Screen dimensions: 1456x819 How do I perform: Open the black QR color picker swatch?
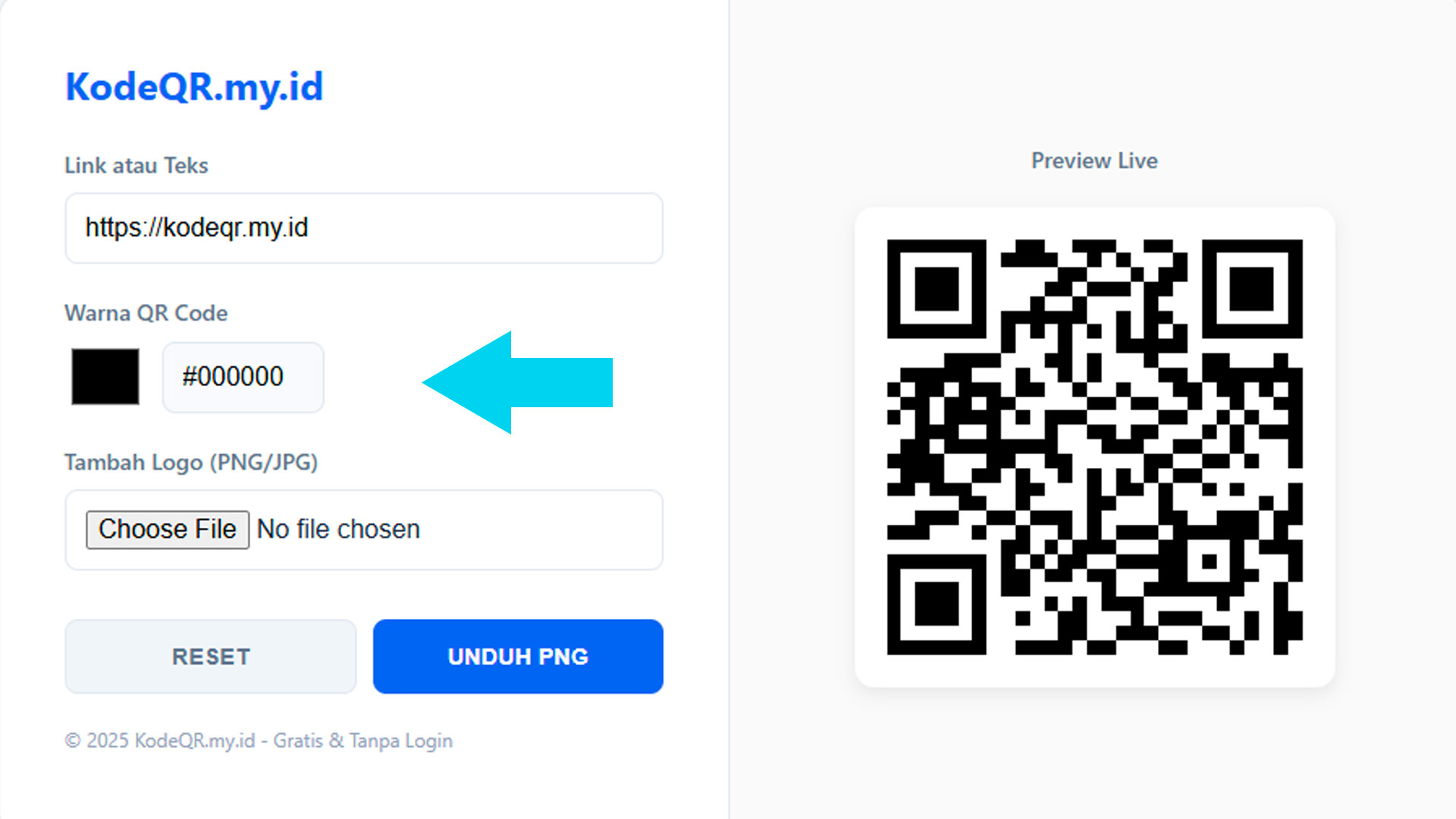click(105, 377)
